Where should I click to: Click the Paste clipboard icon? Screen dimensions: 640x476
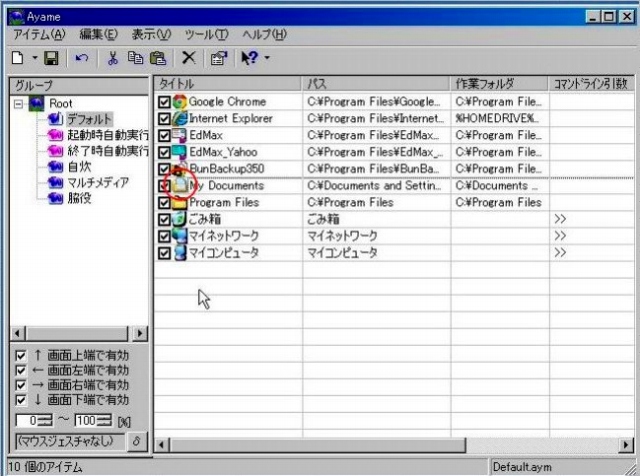(158, 58)
